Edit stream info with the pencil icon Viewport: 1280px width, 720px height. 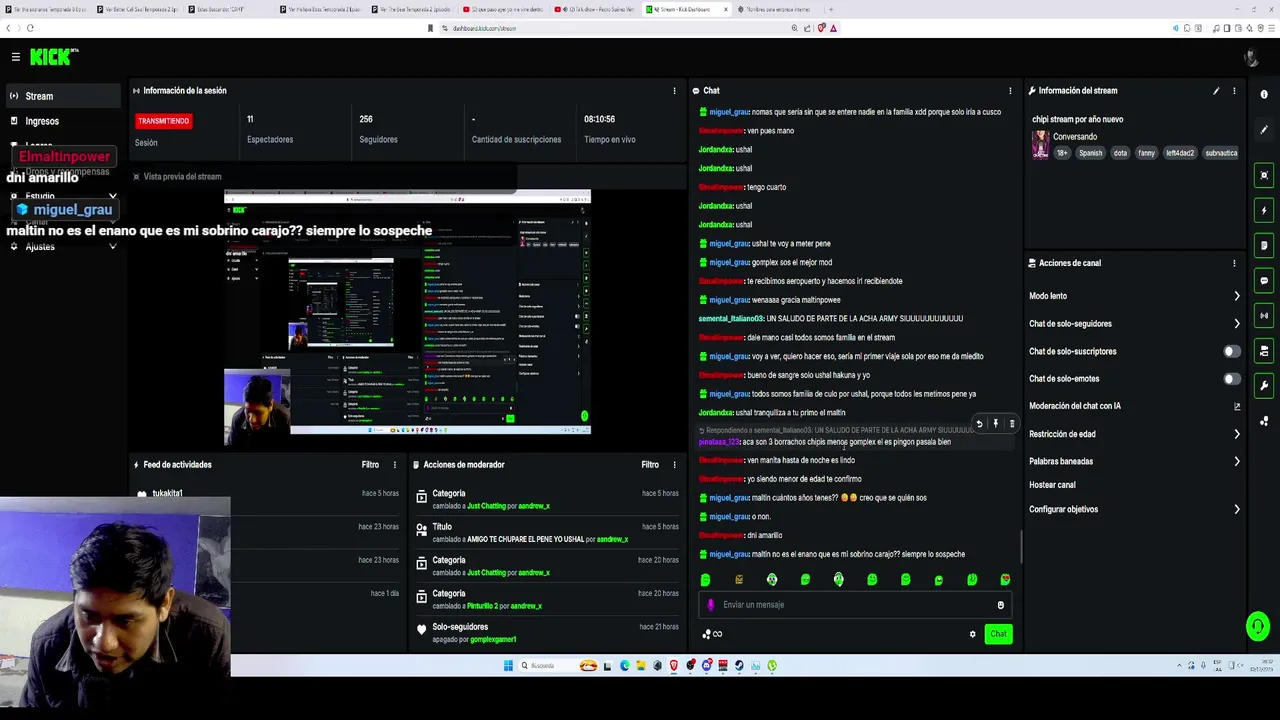1216,91
